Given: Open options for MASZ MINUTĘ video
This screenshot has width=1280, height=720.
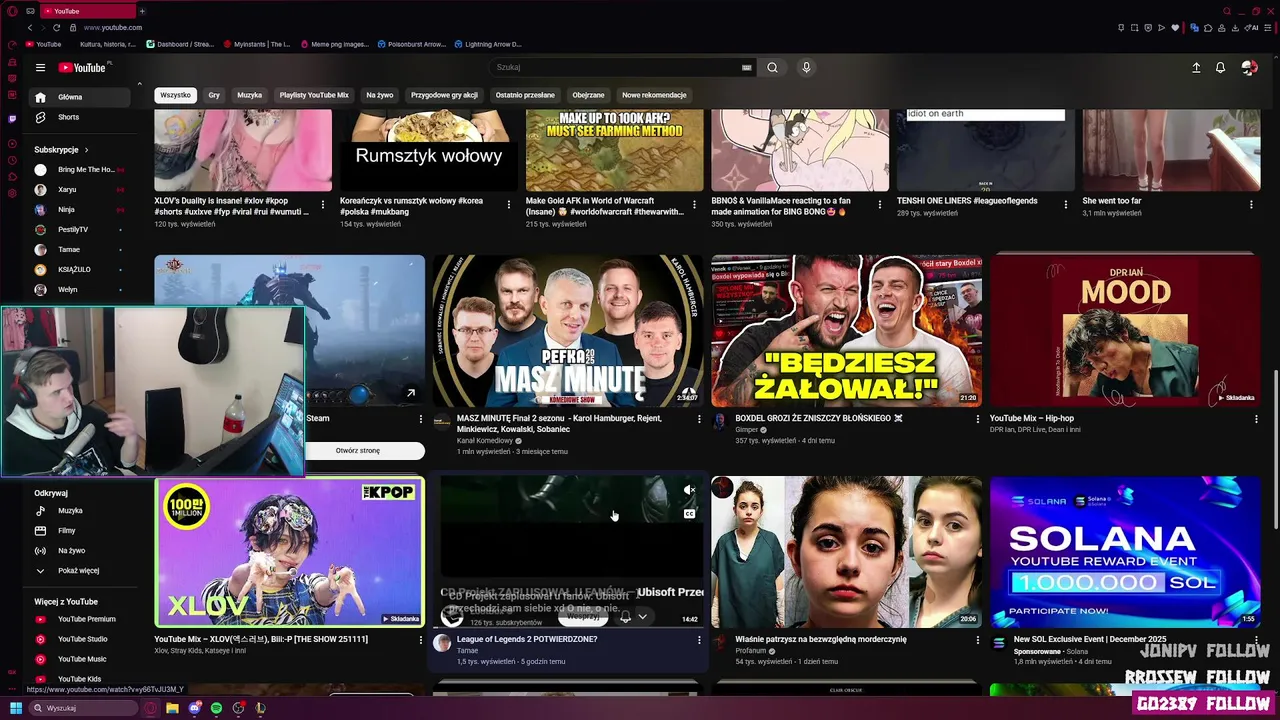Looking at the screenshot, I should [x=699, y=419].
